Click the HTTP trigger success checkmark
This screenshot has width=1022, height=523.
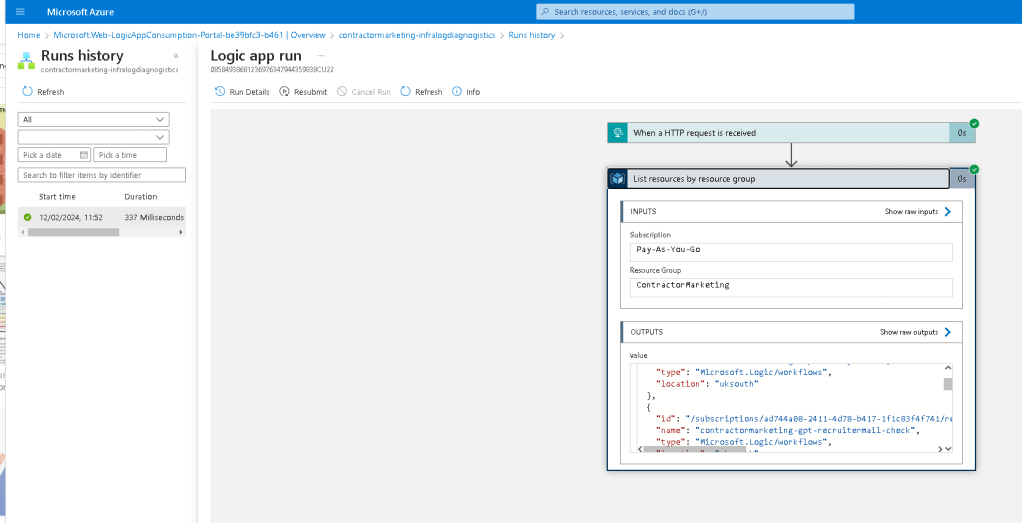click(974, 123)
